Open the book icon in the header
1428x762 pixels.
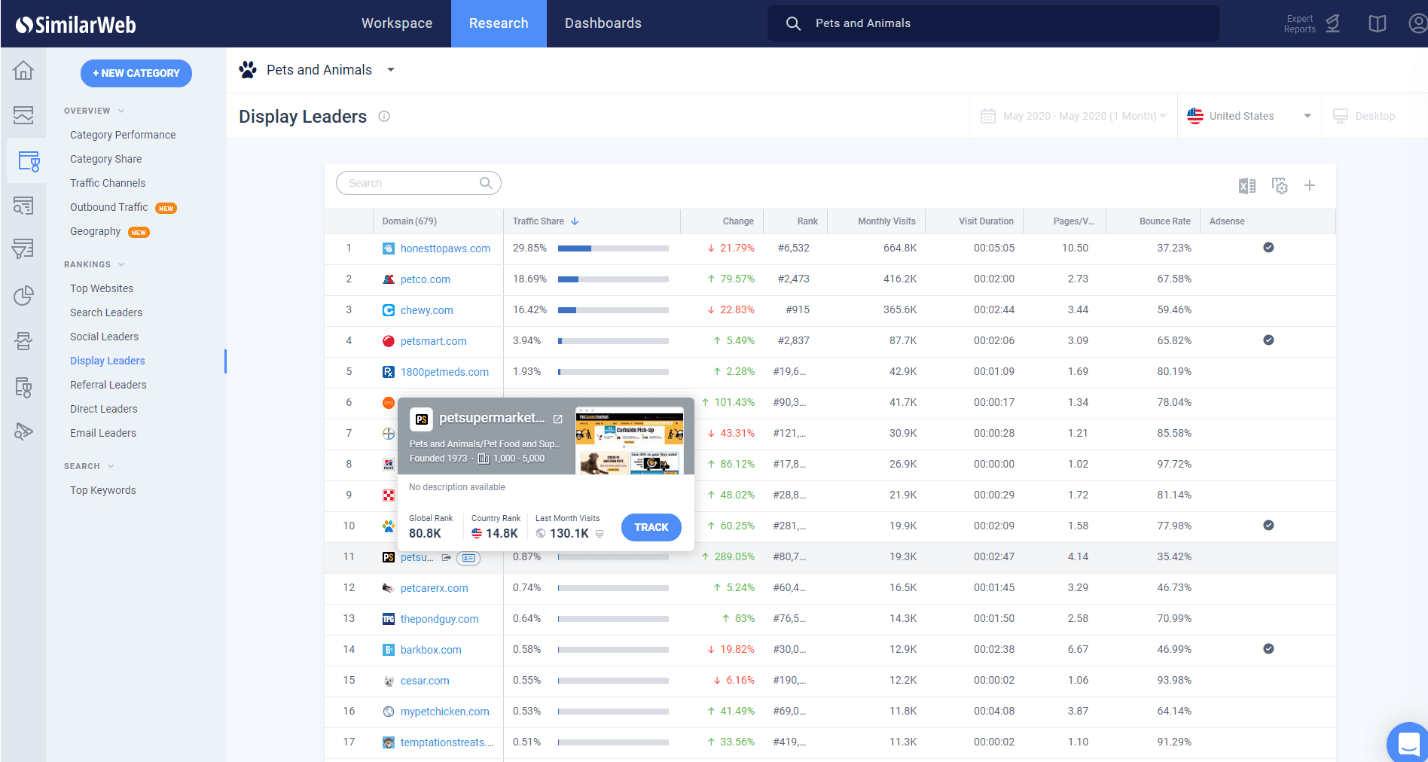tap(1378, 23)
